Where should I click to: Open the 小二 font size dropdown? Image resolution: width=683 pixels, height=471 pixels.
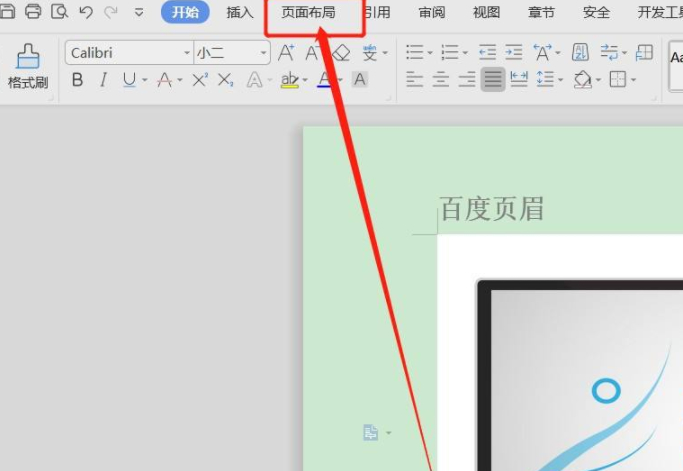(x=264, y=53)
